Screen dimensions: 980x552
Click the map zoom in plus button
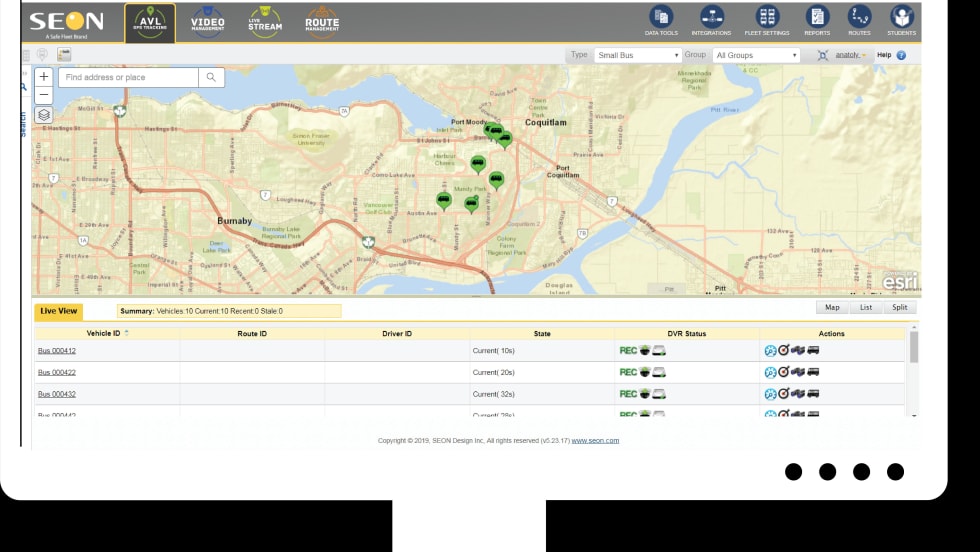coord(44,77)
